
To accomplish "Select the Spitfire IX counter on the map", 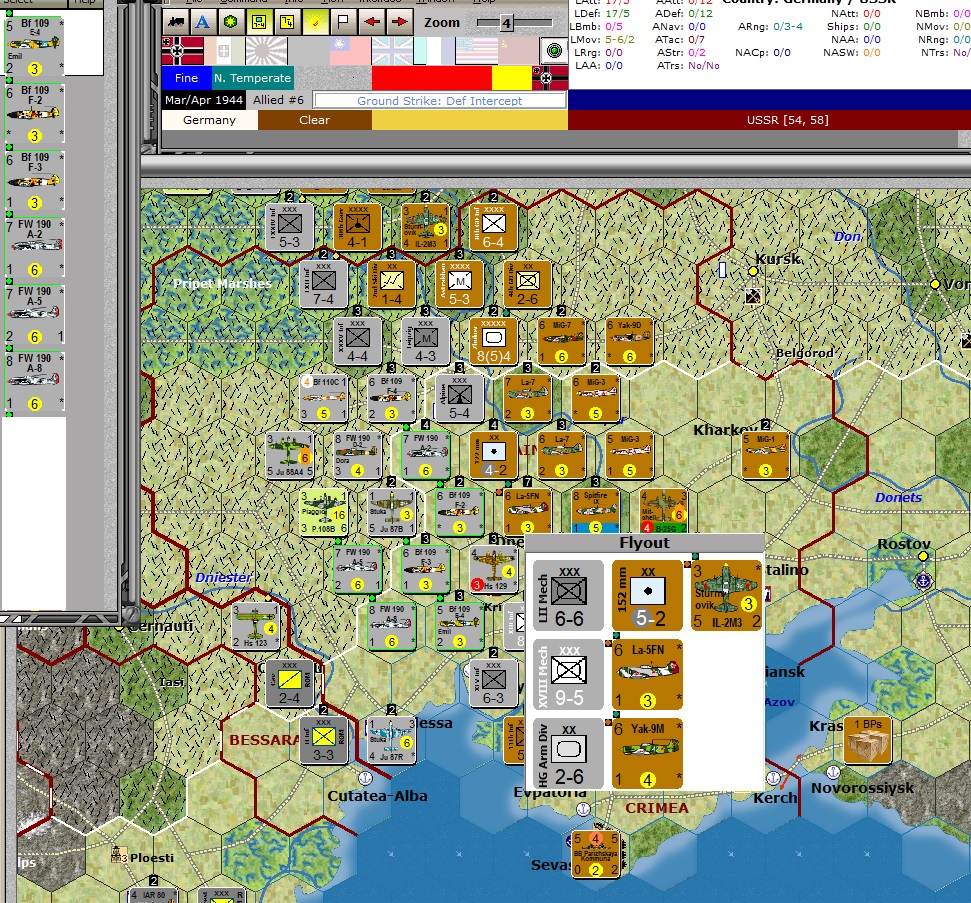I will click(595, 512).
